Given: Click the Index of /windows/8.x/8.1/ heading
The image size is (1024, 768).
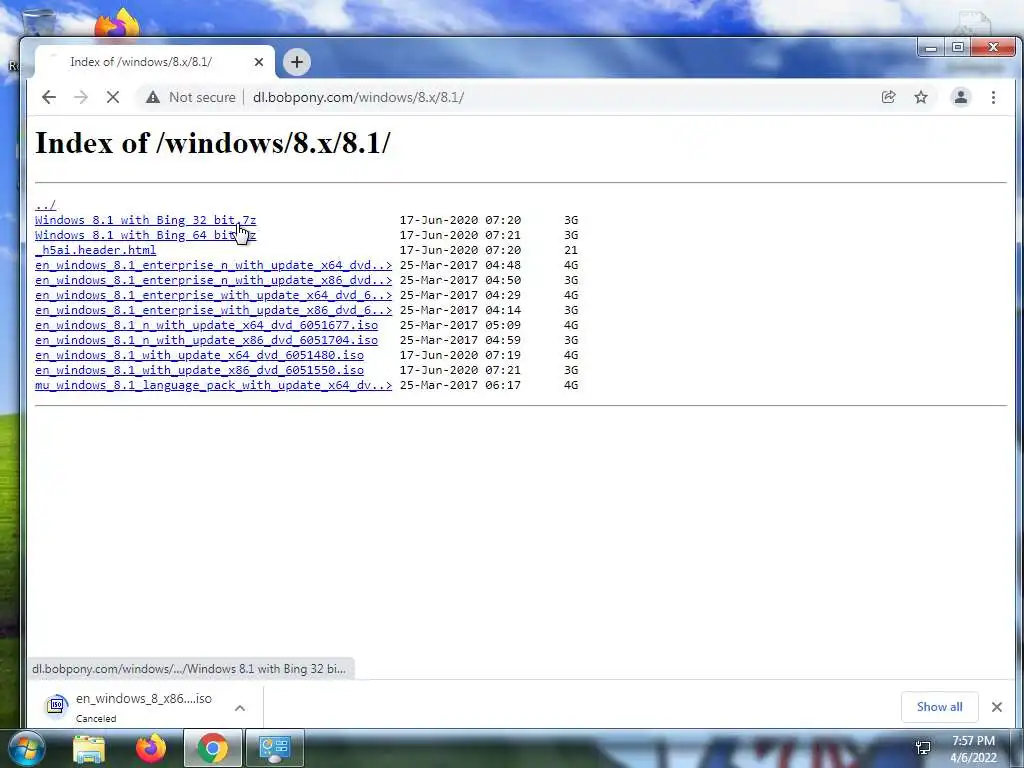Looking at the screenshot, I should click(x=213, y=142).
